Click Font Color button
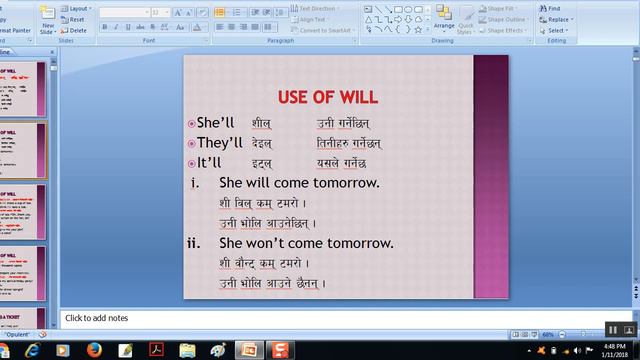The width and height of the screenshot is (640, 360). 198,27
